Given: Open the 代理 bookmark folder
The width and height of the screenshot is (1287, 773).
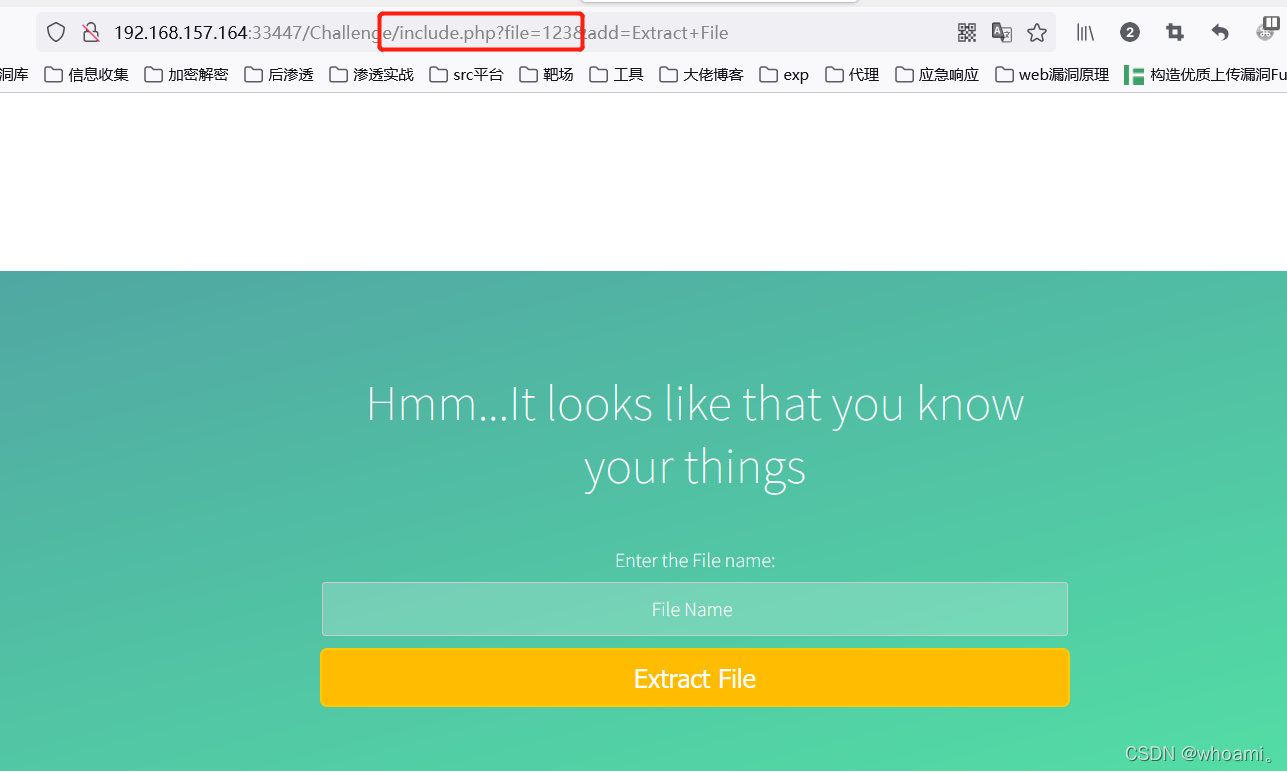Looking at the screenshot, I should 852,74.
